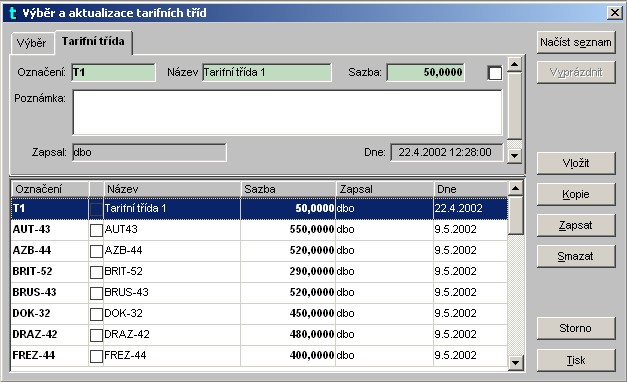The image size is (627, 382).
Task: Click the Vložit button
Action: [576, 163]
